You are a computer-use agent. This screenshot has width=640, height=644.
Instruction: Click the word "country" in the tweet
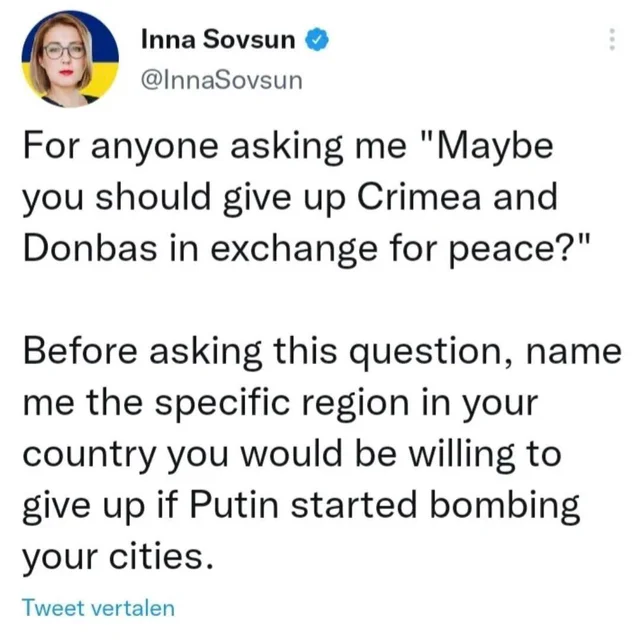coord(90,456)
